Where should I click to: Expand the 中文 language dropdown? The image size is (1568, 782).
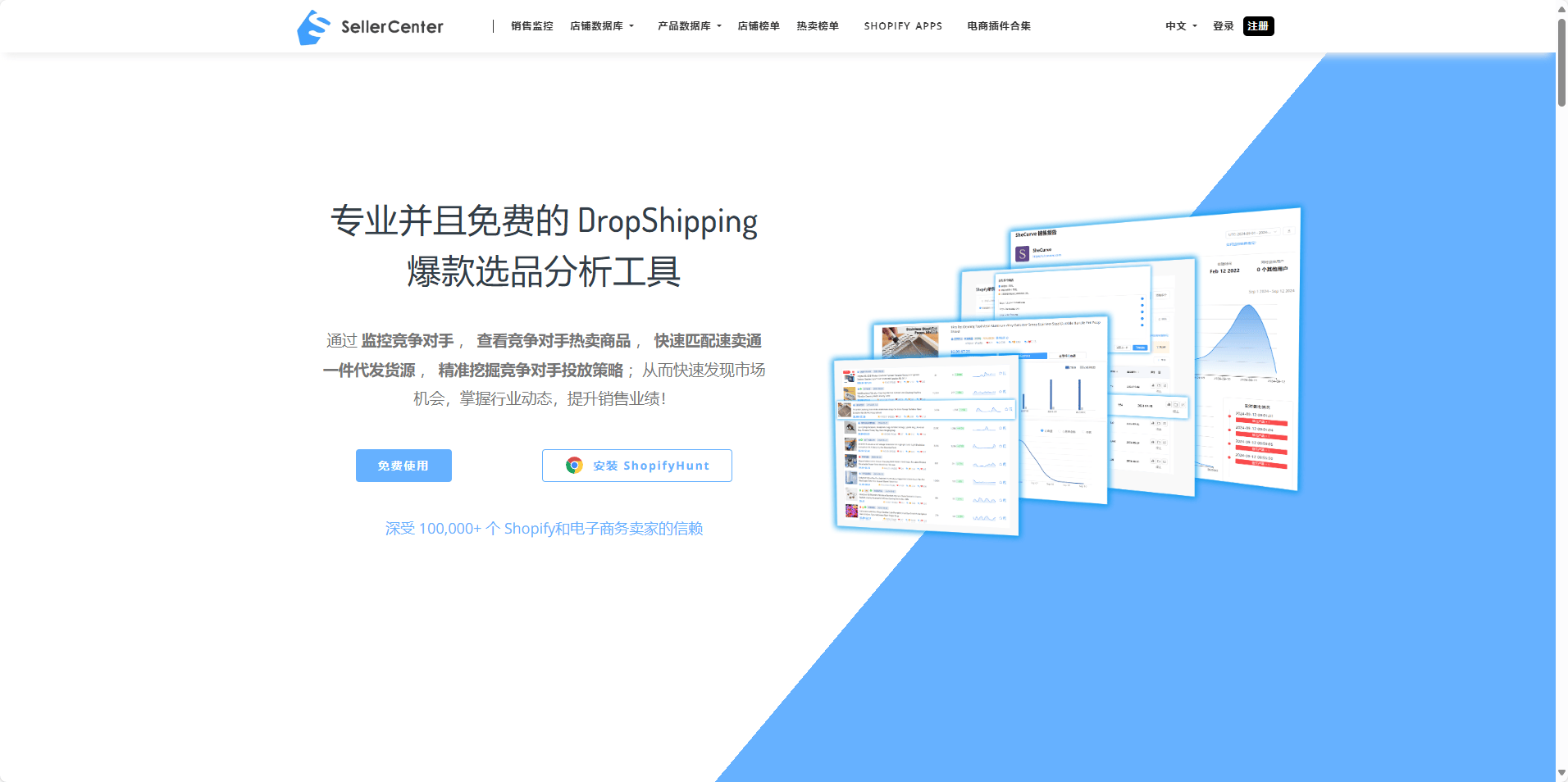click(1181, 26)
